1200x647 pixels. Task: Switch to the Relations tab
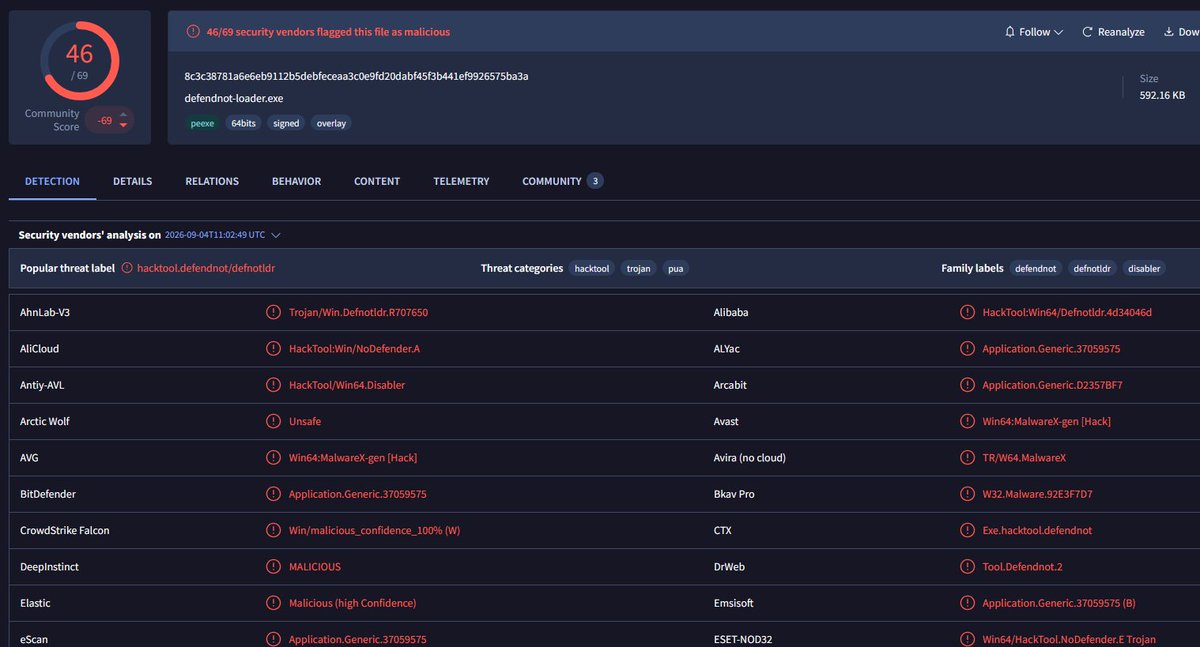point(212,181)
